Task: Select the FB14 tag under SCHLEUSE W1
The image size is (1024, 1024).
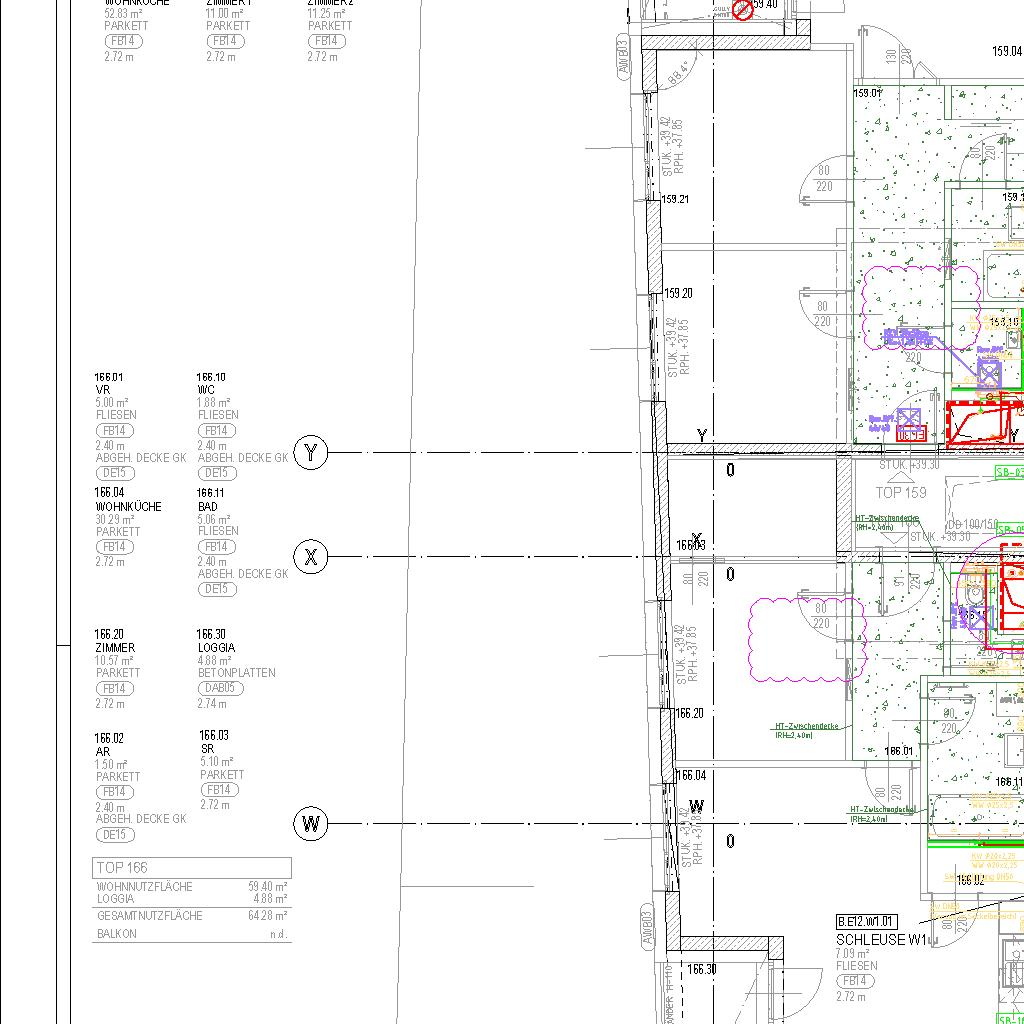Action: (857, 981)
